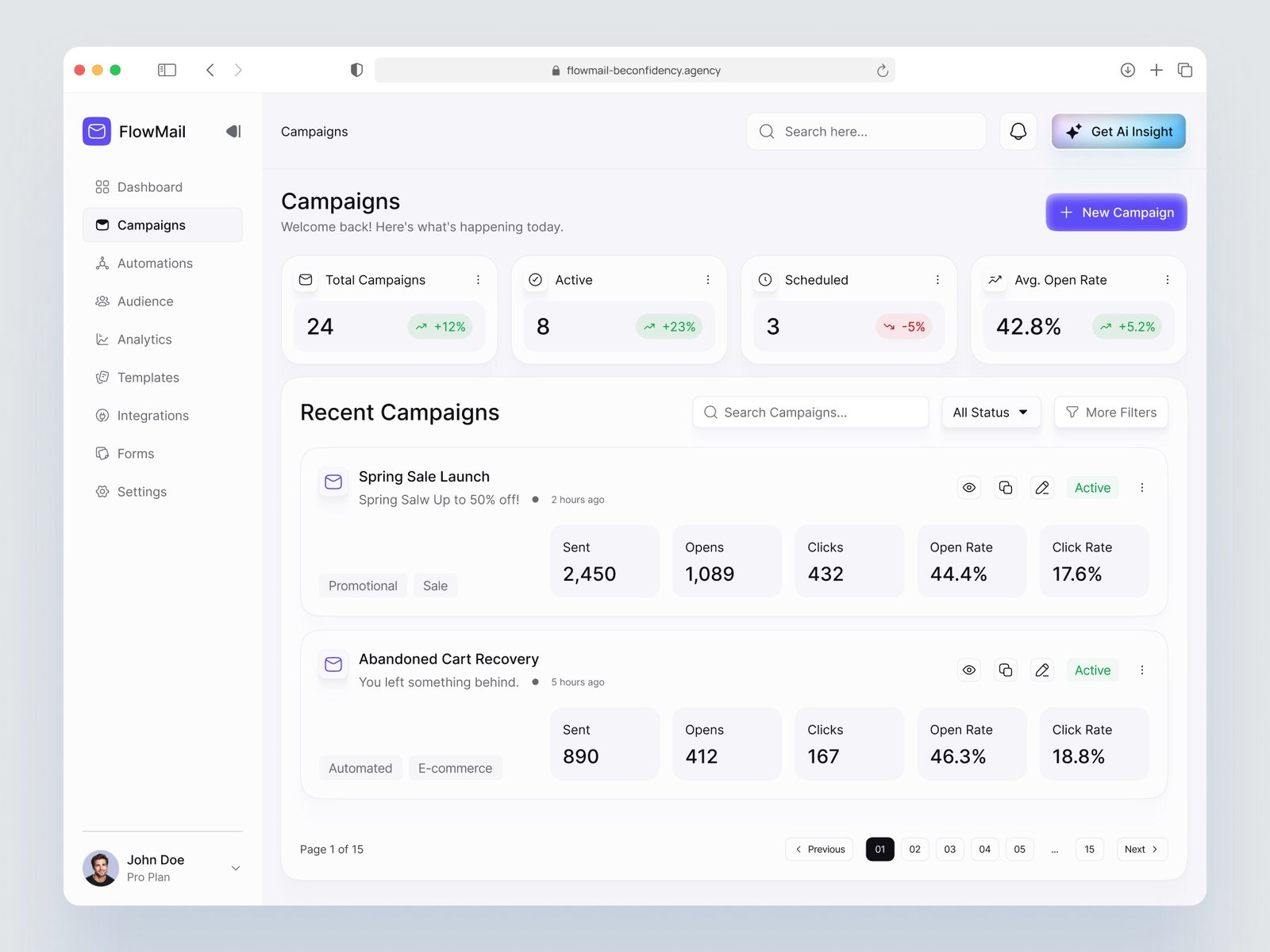Jump to page 04
The width and height of the screenshot is (1270, 952).
click(x=985, y=849)
